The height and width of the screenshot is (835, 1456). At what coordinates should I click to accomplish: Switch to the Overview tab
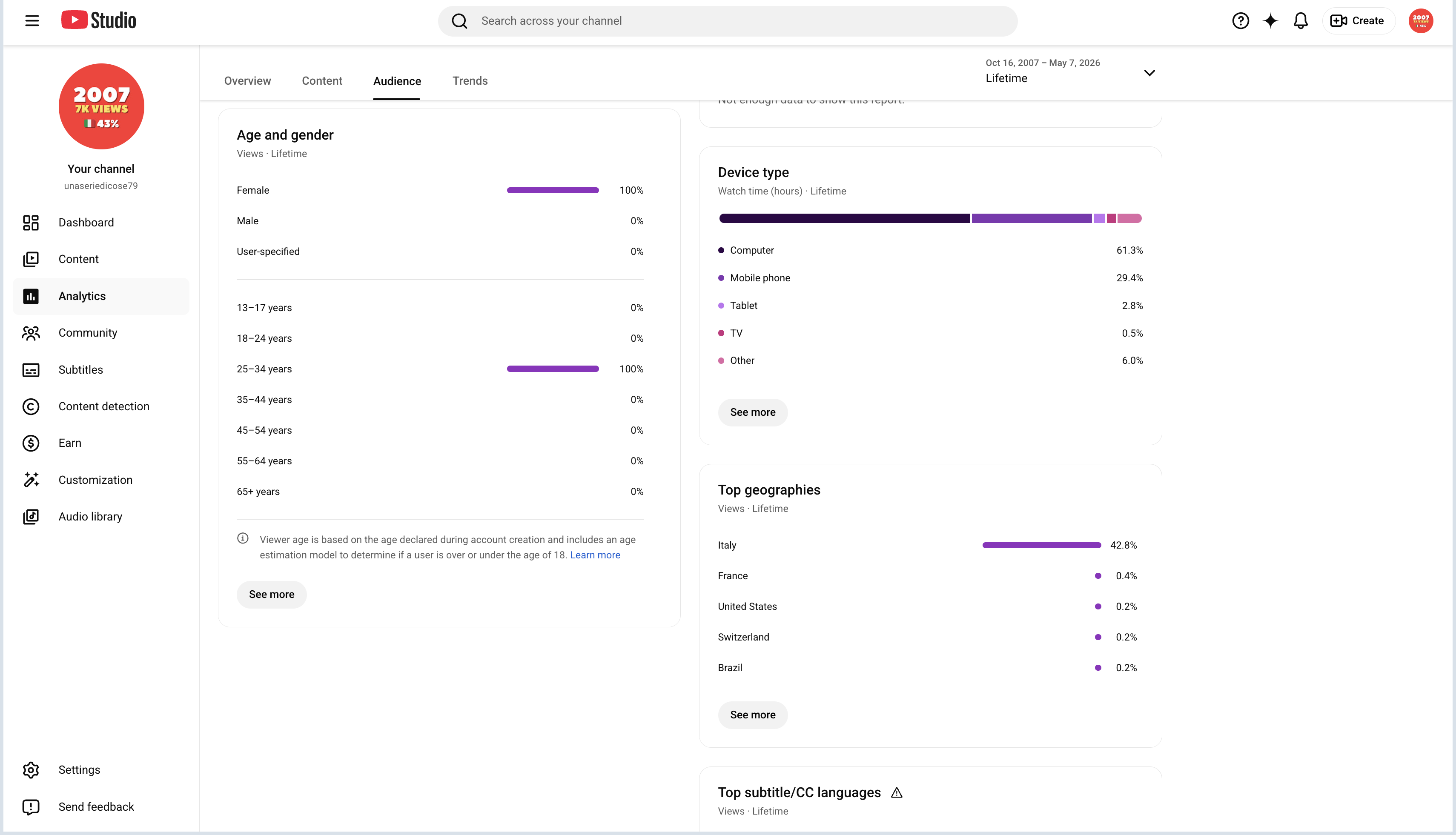[x=247, y=81]
